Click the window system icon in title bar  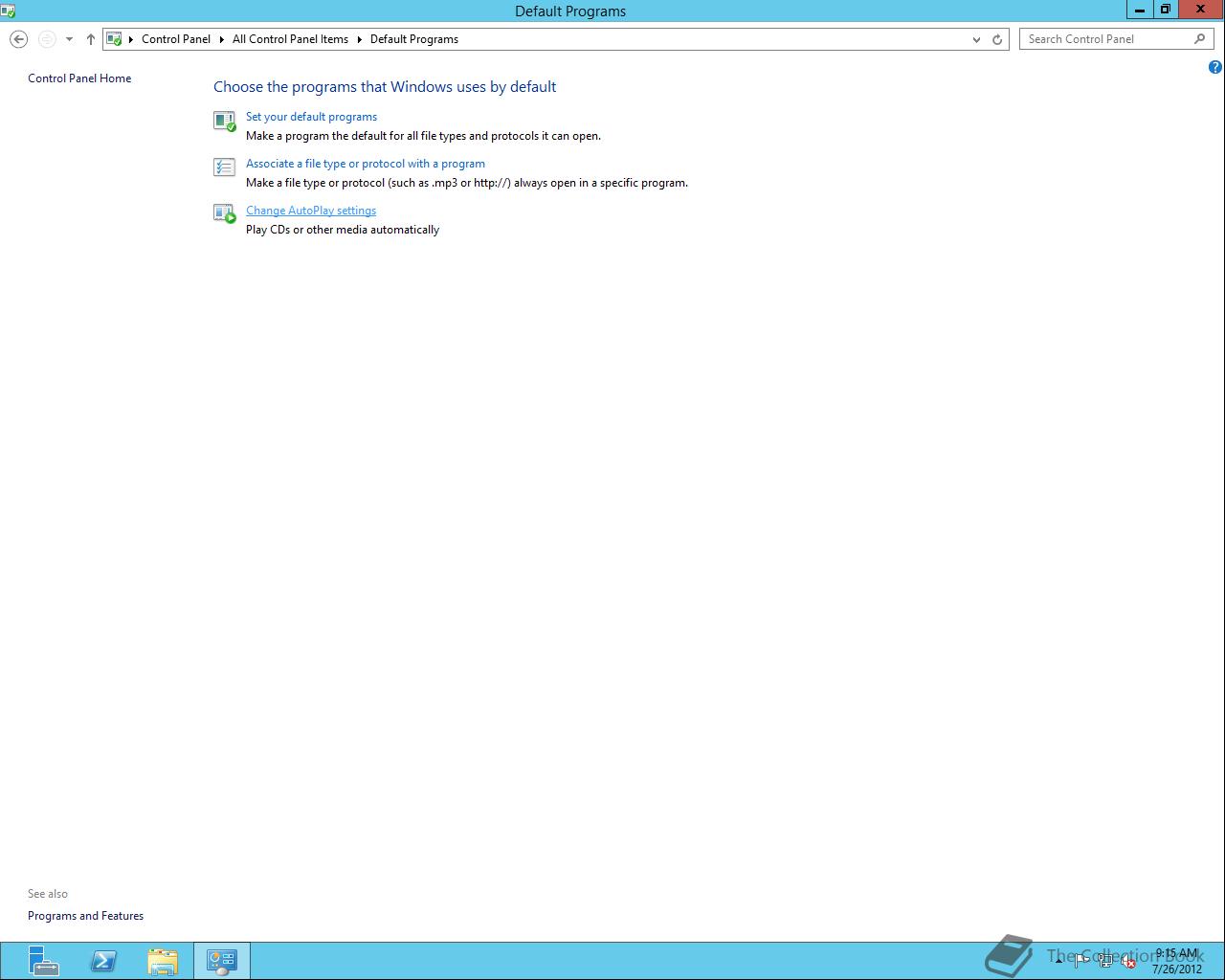[x=8, y=11]
